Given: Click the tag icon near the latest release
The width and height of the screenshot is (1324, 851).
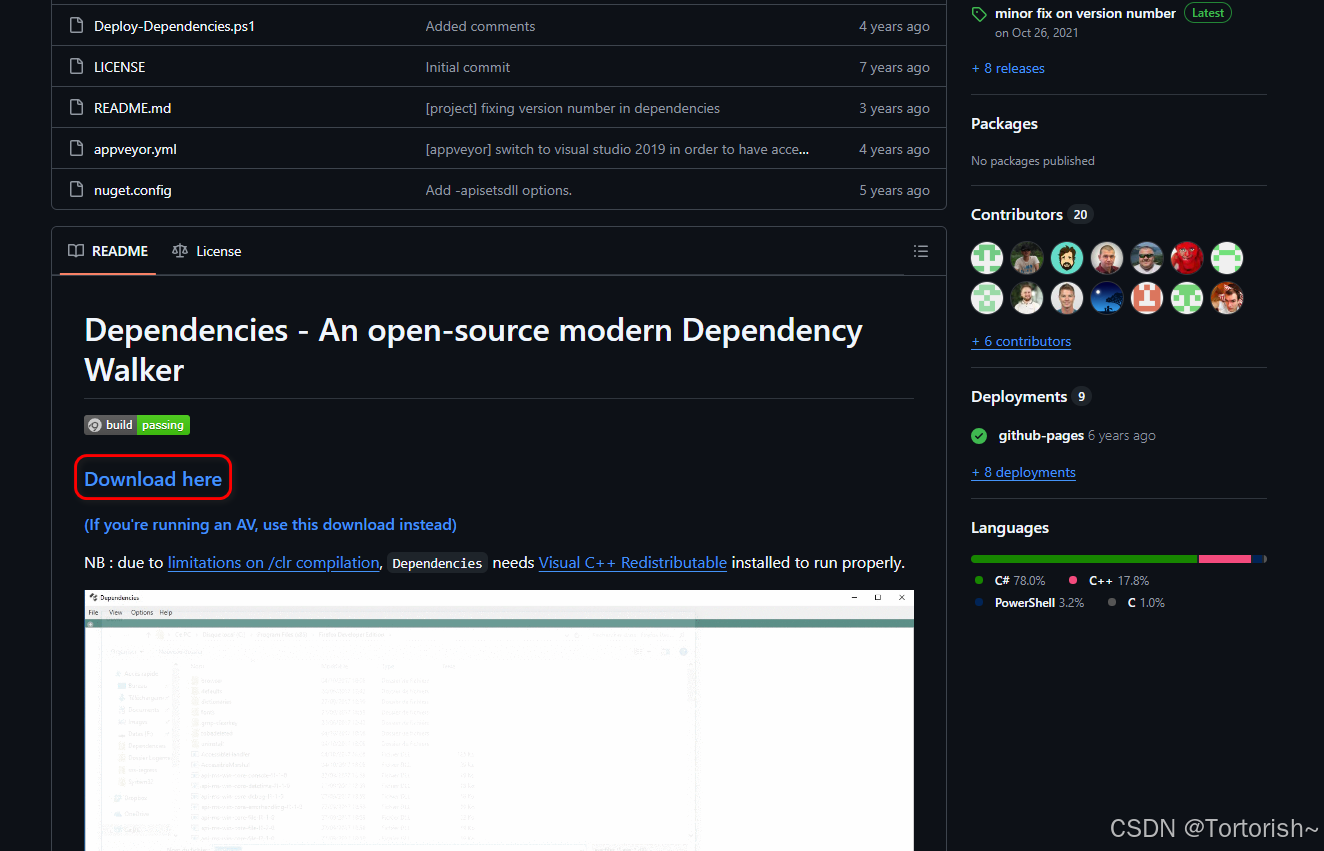Looking at the screenshot, I should 978,13.
